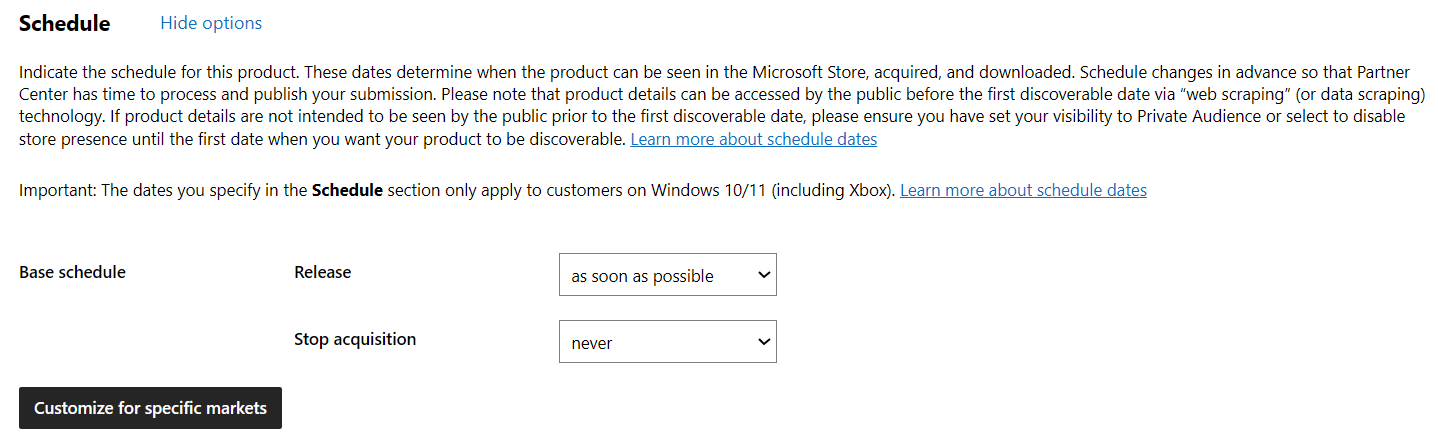Click bold Schedule word in Important note
The width and height of the screenshot is (1438, 439).
pos(347,190)
